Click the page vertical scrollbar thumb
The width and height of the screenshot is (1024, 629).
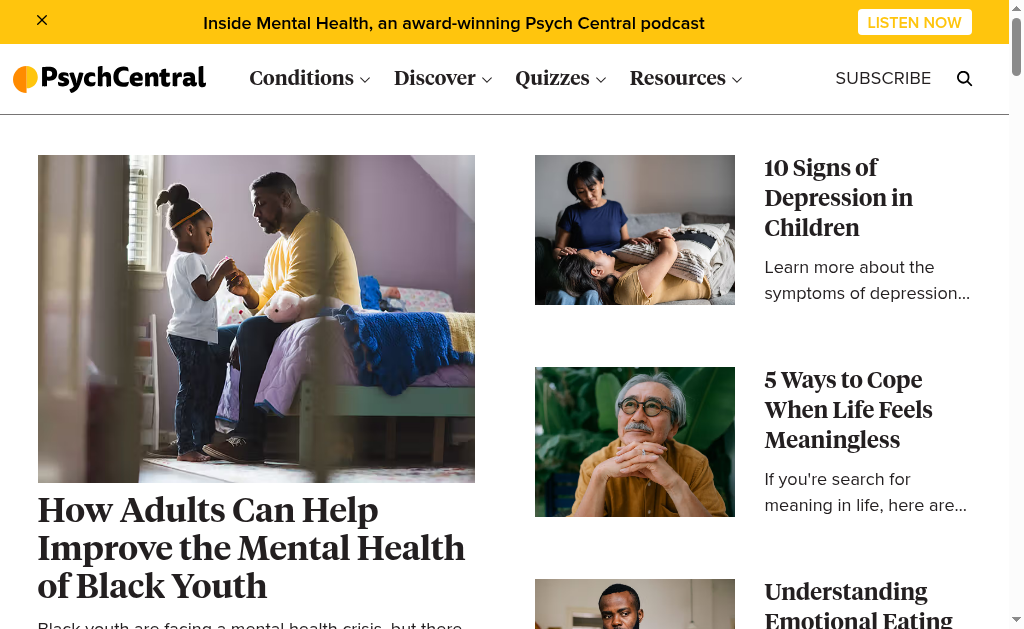pyautogui.click(x=1016, y=47)
